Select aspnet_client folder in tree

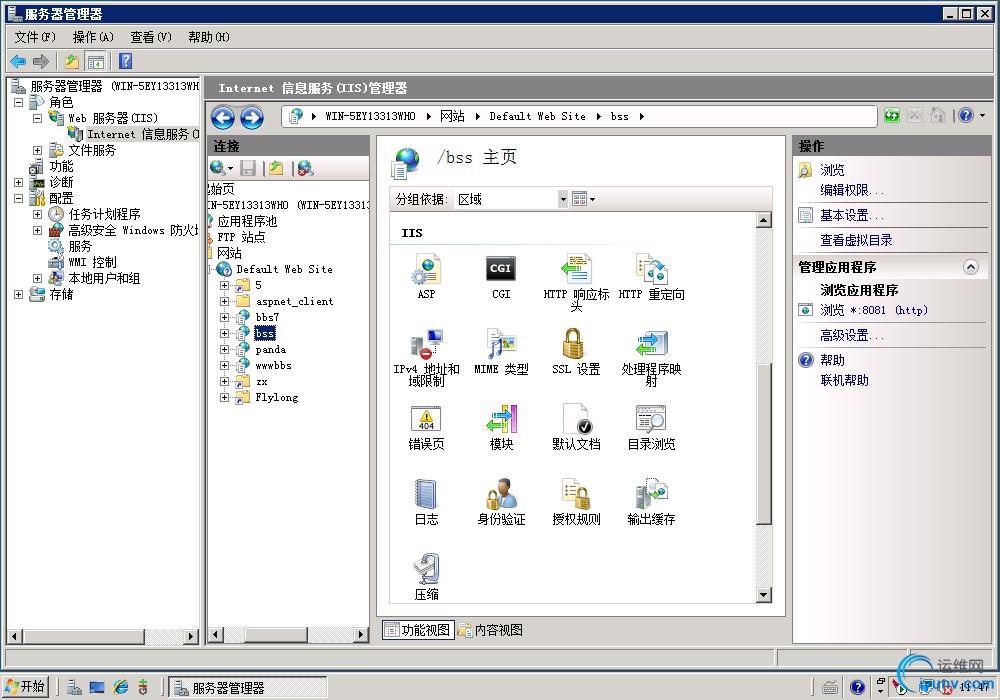[295, 302]
